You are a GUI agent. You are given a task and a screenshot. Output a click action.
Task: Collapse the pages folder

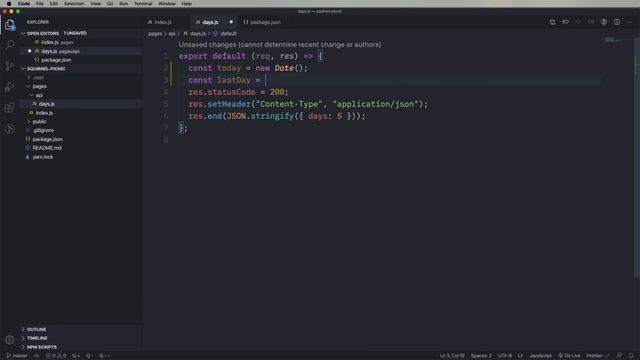pos(29,86)
